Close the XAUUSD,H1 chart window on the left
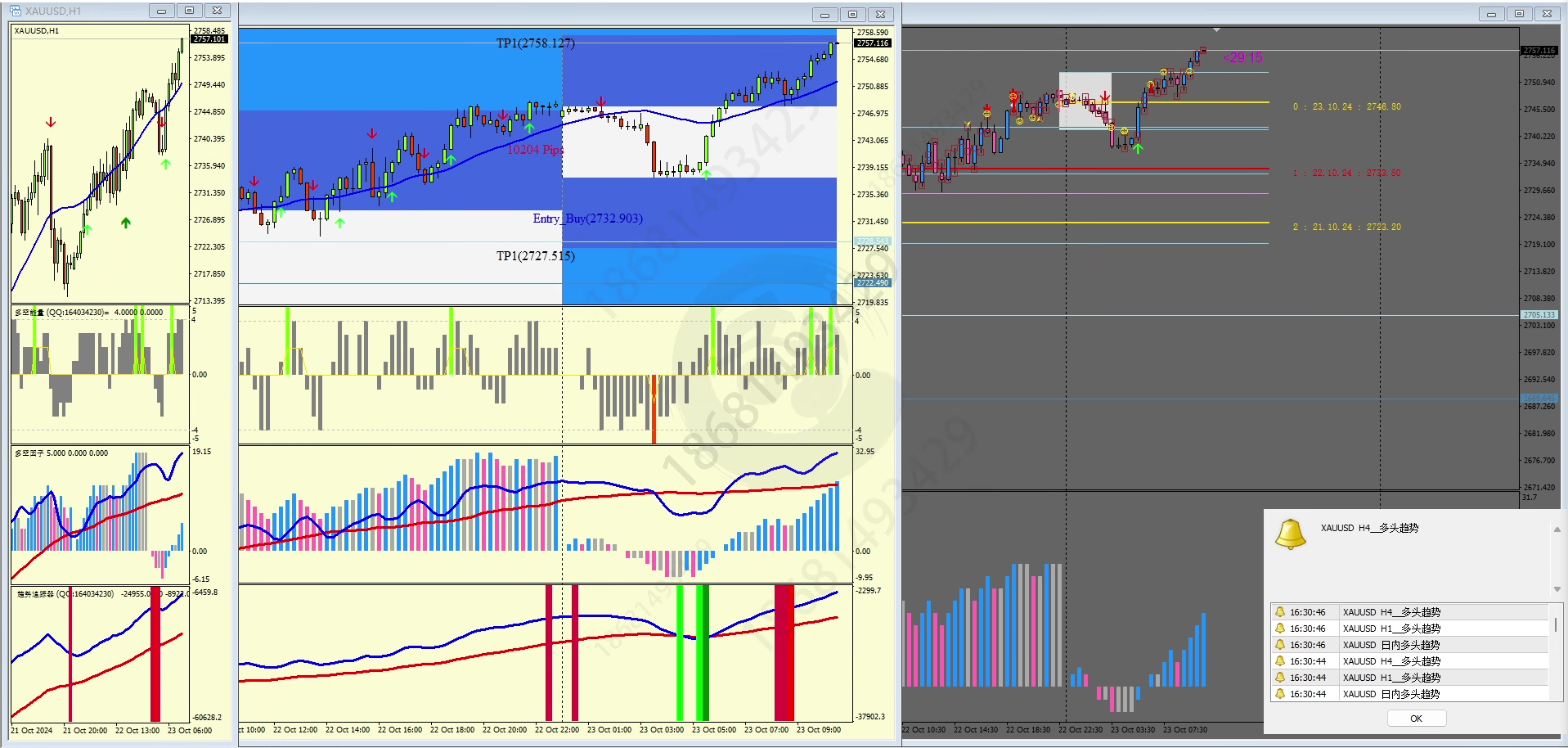1568x748 pixels. (217, 11)
